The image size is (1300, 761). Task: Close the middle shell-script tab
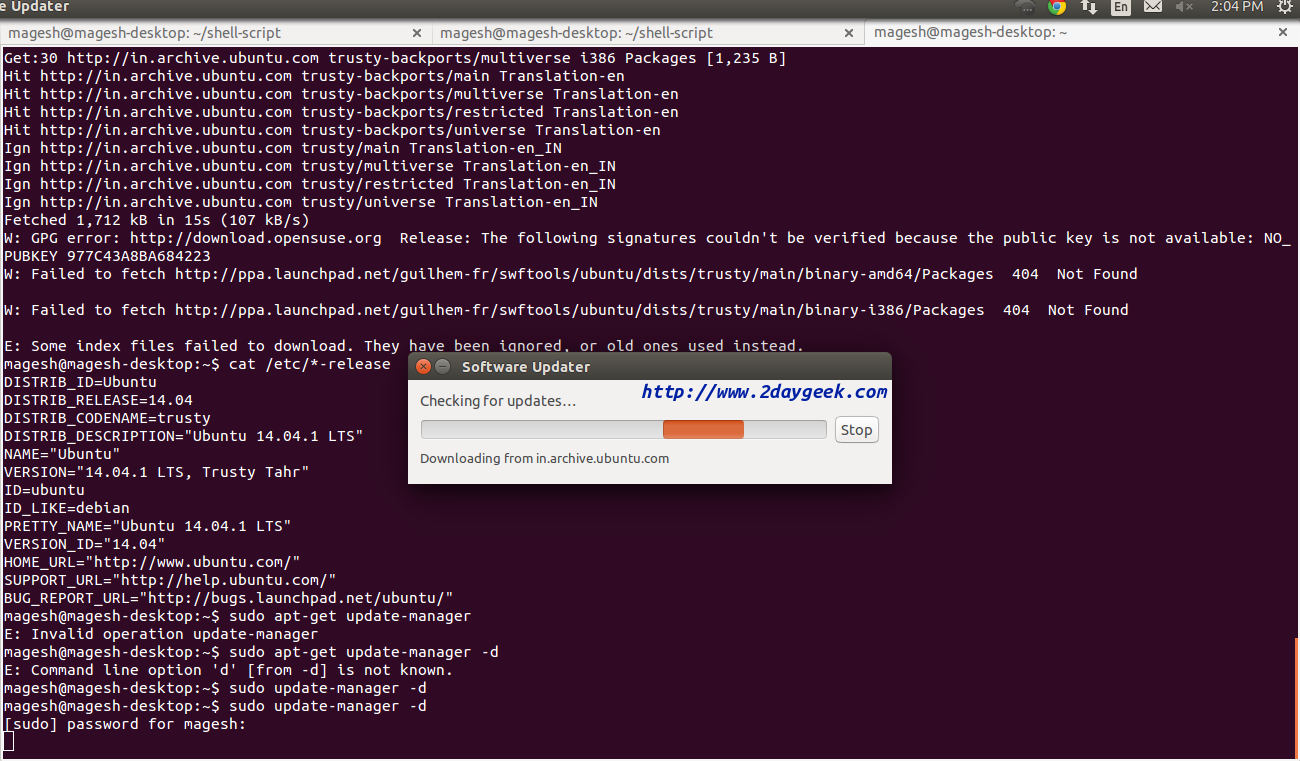coord(849,33)
